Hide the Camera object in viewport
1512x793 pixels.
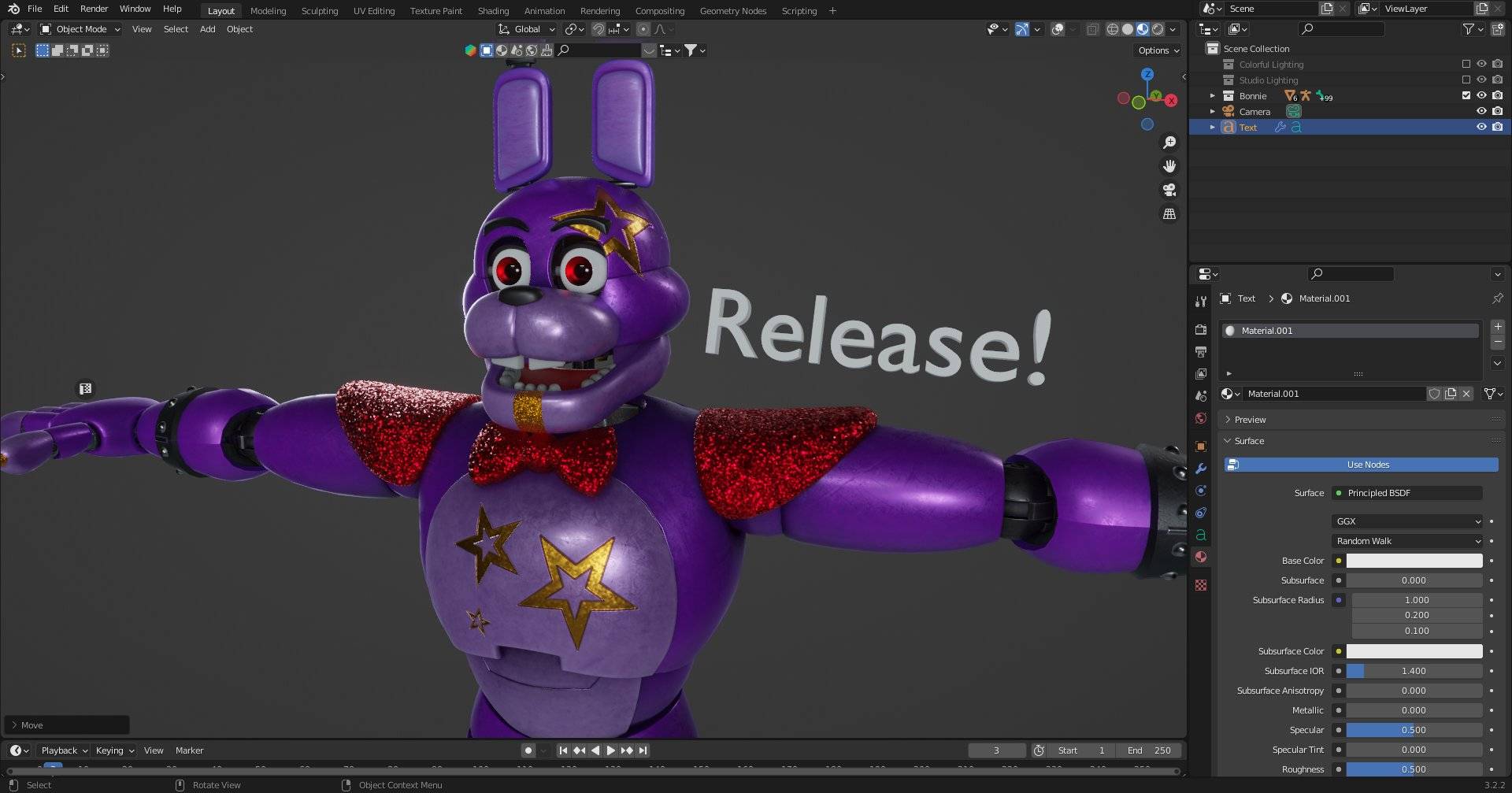coord(1481,111)
